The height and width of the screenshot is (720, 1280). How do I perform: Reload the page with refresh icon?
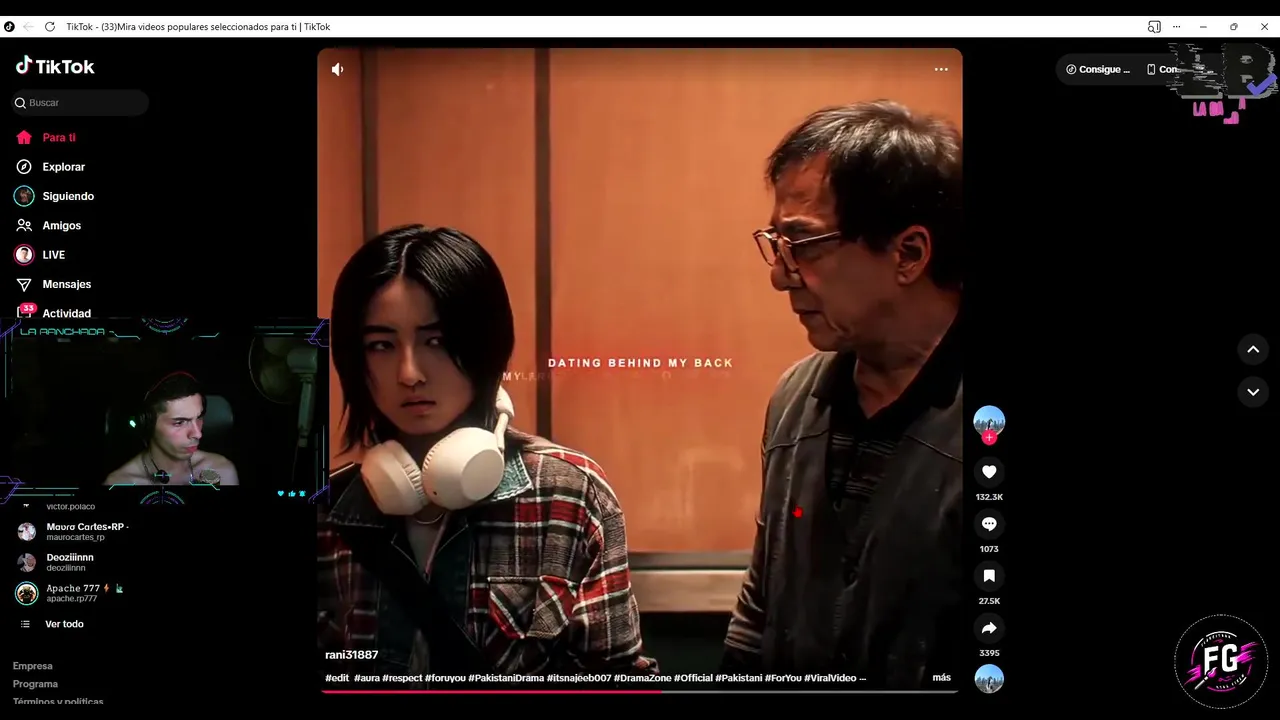point(50,27)
